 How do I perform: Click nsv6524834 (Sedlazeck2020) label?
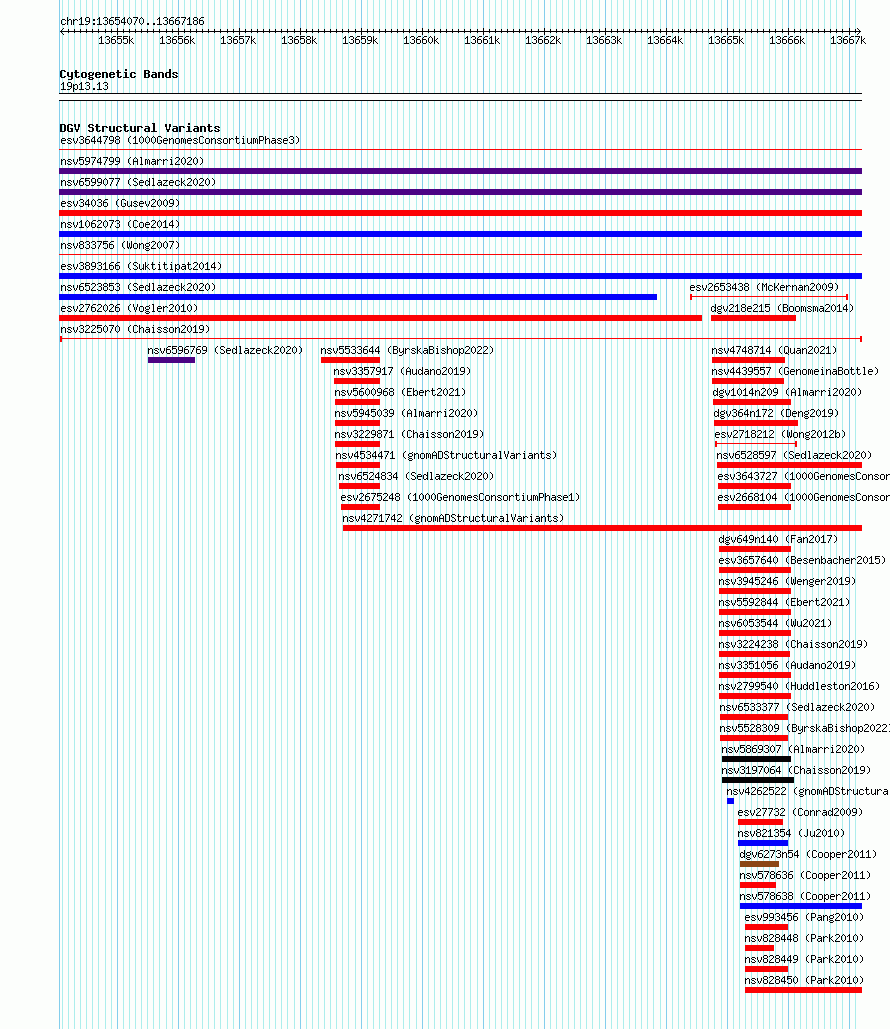point(416,476)
